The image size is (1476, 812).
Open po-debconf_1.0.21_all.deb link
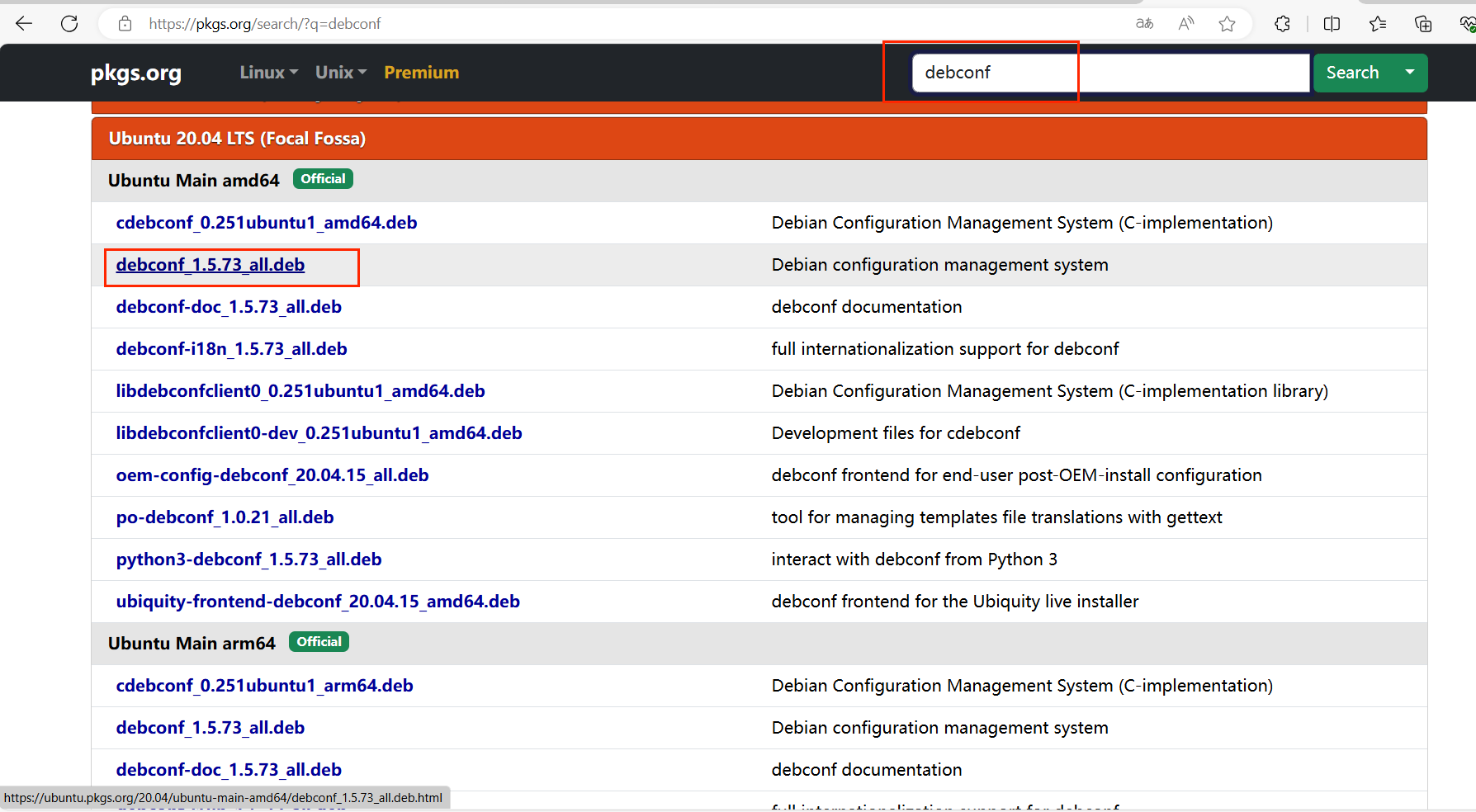tap(225, 517)
